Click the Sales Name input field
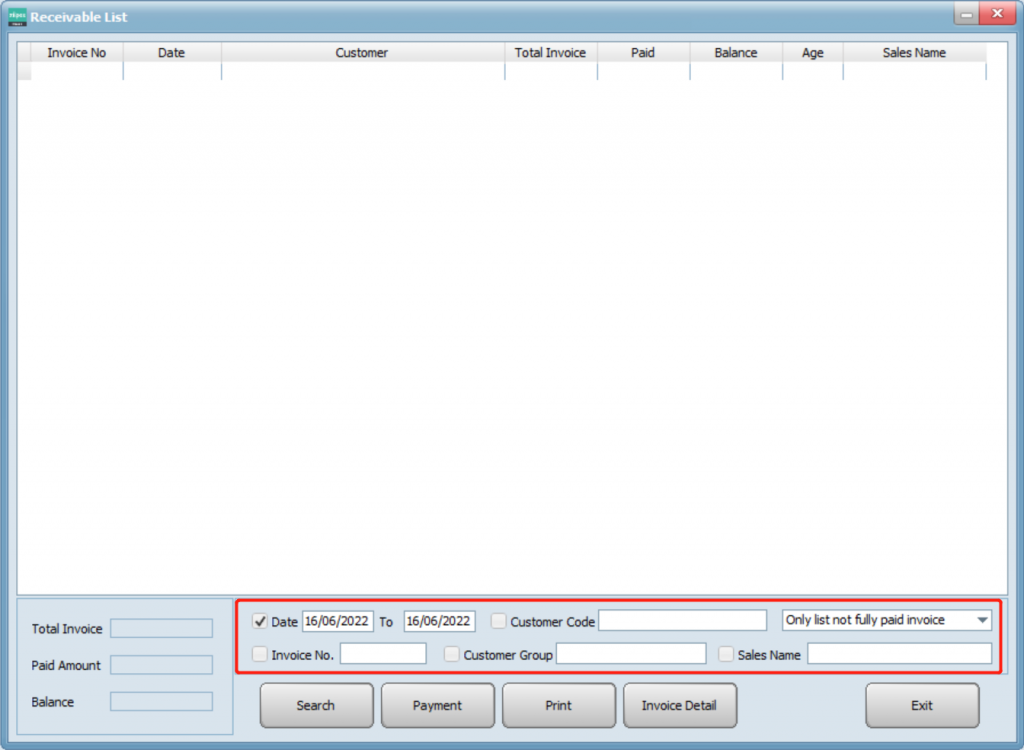 [x=899, y=654]
